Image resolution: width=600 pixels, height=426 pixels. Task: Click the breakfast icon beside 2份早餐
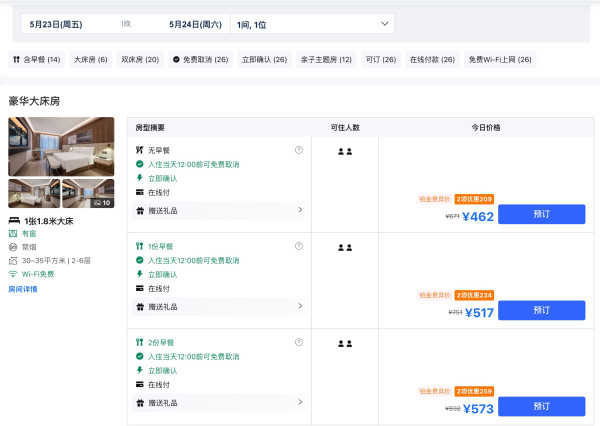[x=140, y=342]
